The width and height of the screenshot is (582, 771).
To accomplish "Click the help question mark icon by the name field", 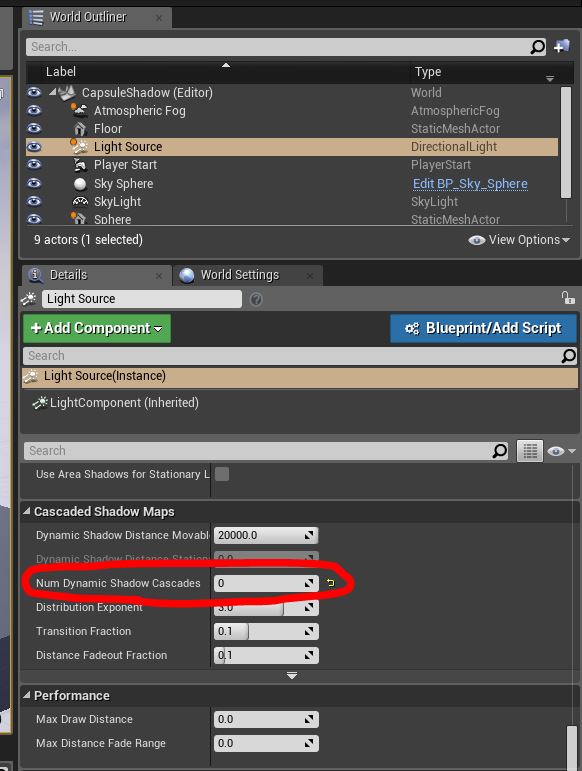I will coord(256,299).
